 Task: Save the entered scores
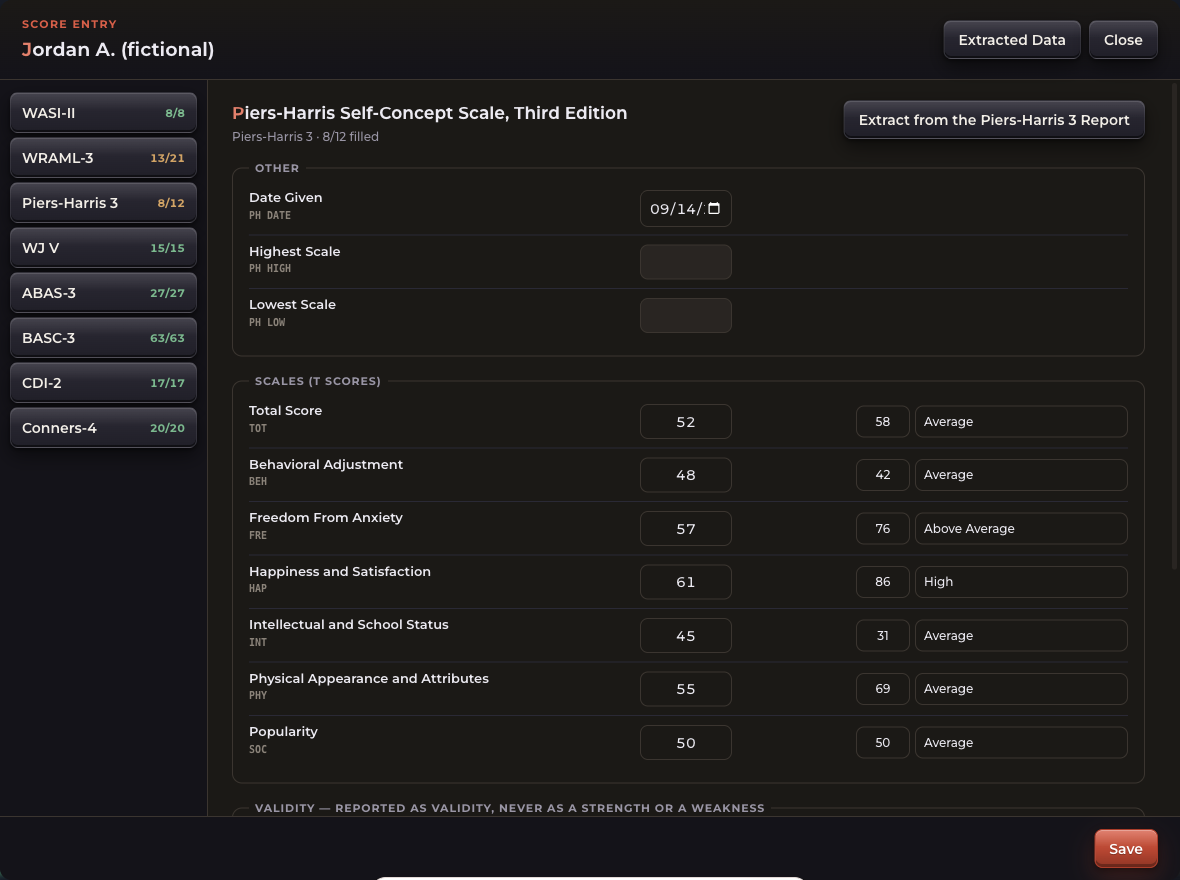(1125, 849)
